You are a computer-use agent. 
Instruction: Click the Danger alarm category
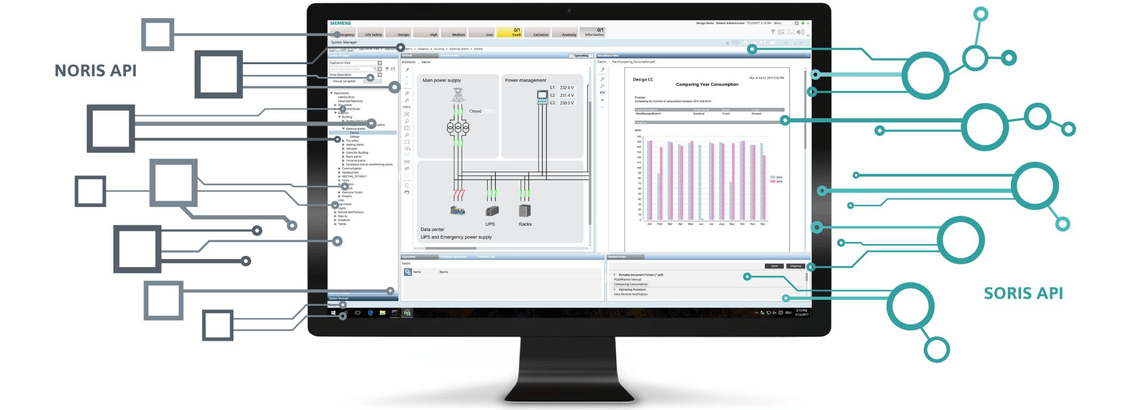399,32
